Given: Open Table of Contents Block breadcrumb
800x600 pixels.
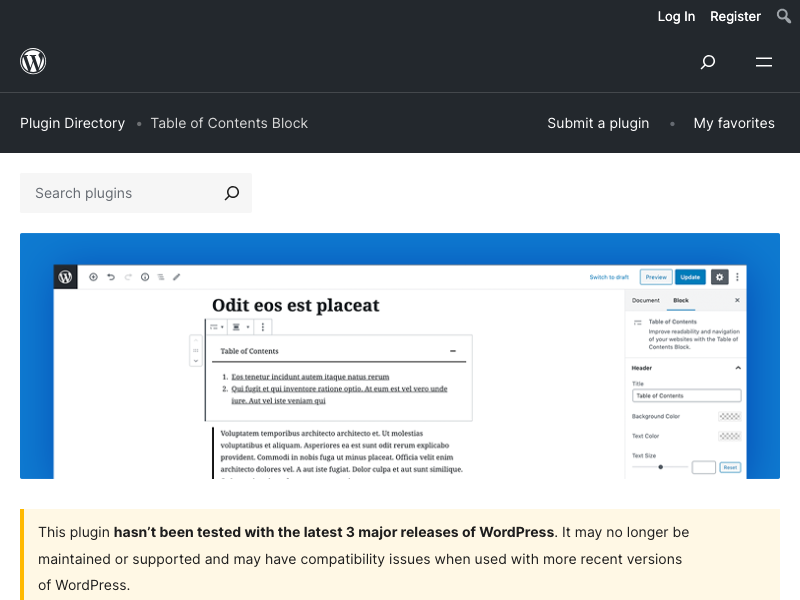Looking at the screenshot, I should pos(229,123).
